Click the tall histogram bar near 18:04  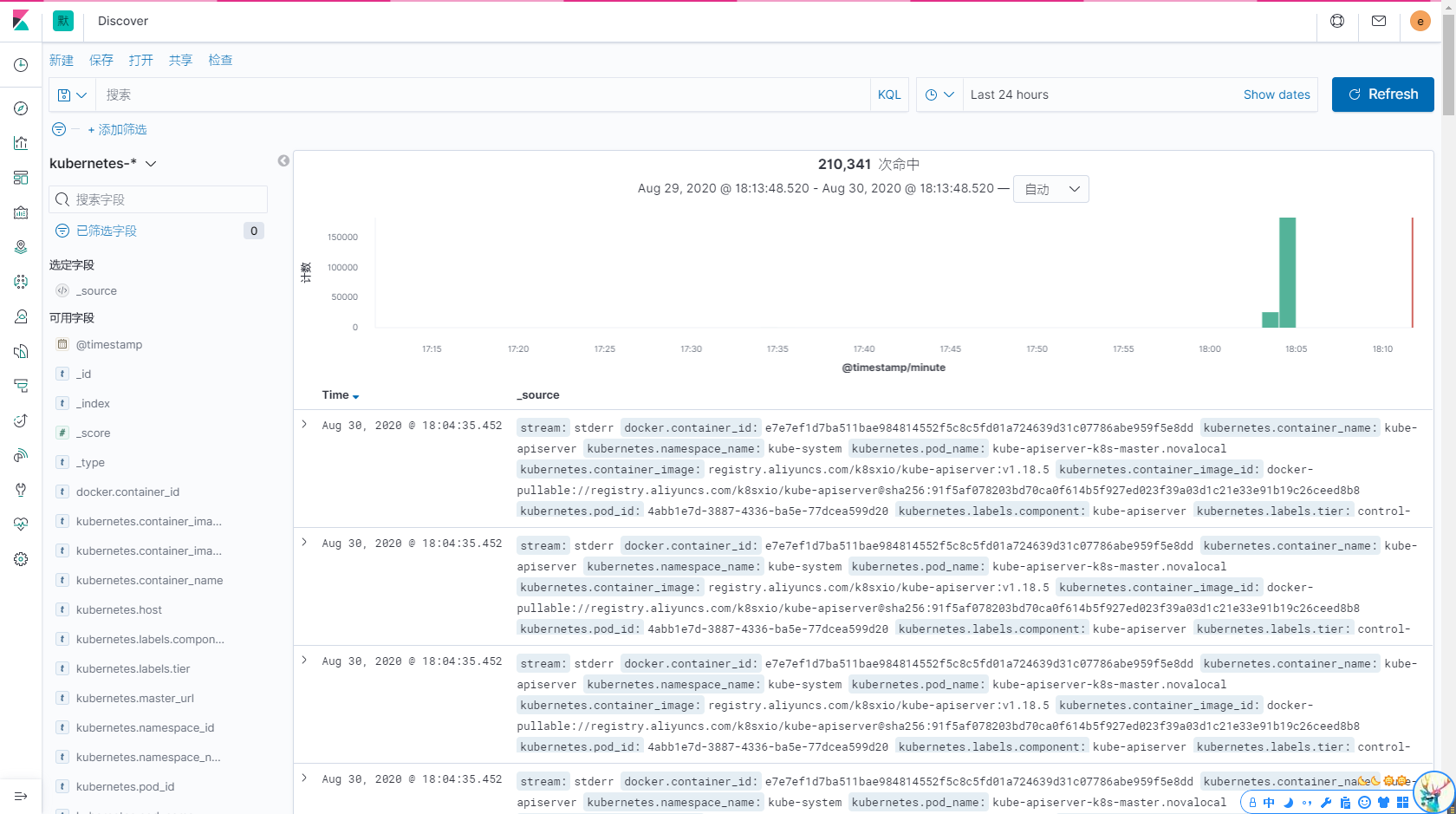coord(1288,272)
